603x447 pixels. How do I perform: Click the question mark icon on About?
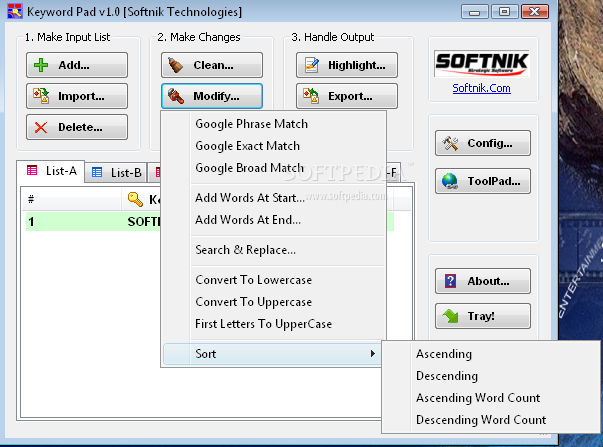(x=450, y=281)
